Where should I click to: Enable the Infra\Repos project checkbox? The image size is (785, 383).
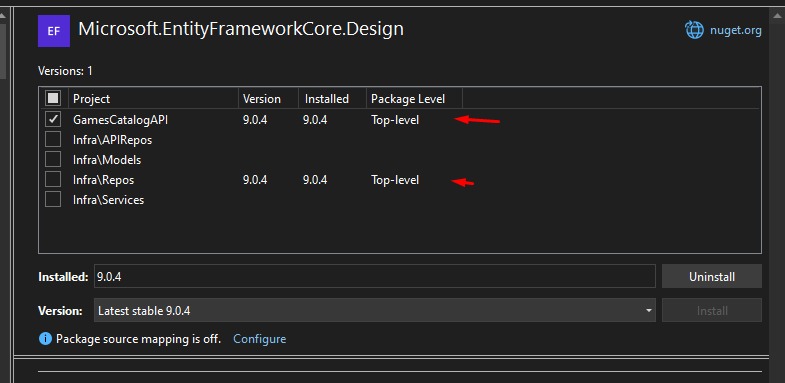[53, 179]
